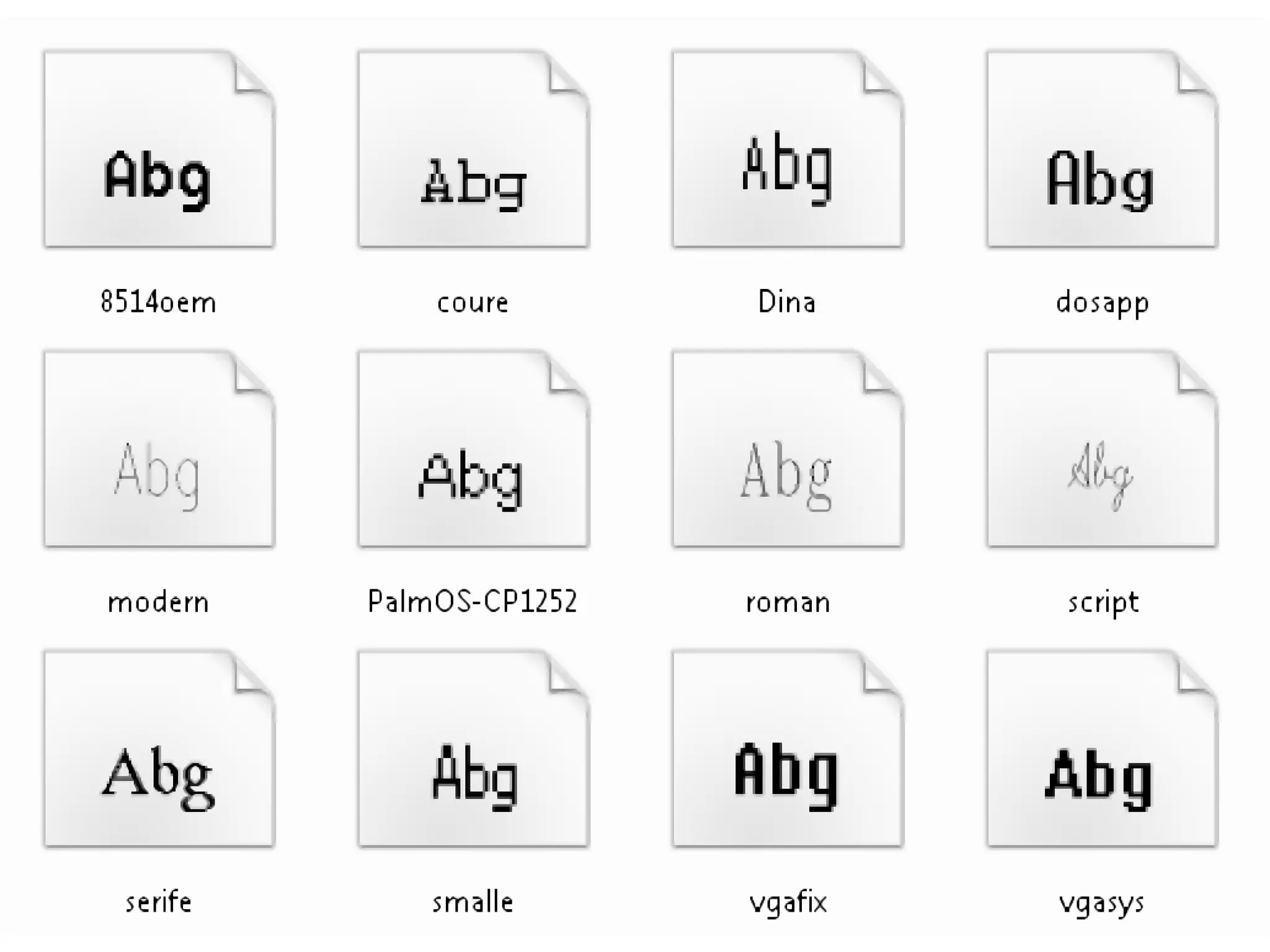Select the vgafix font file icon
The height and width of the screenshot is (952, 1270).
788,749
